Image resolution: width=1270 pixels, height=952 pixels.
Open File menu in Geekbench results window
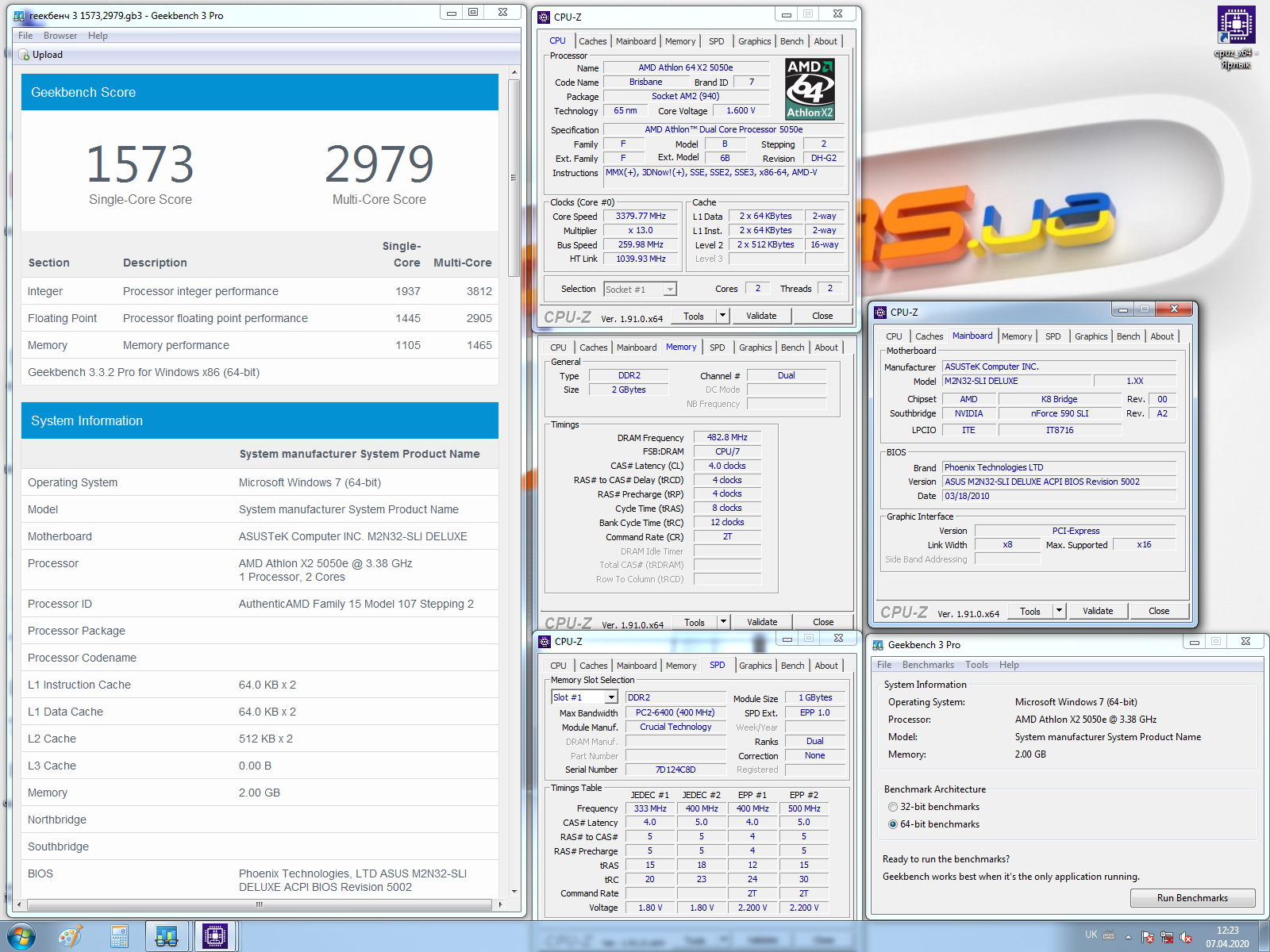[25, 36]
